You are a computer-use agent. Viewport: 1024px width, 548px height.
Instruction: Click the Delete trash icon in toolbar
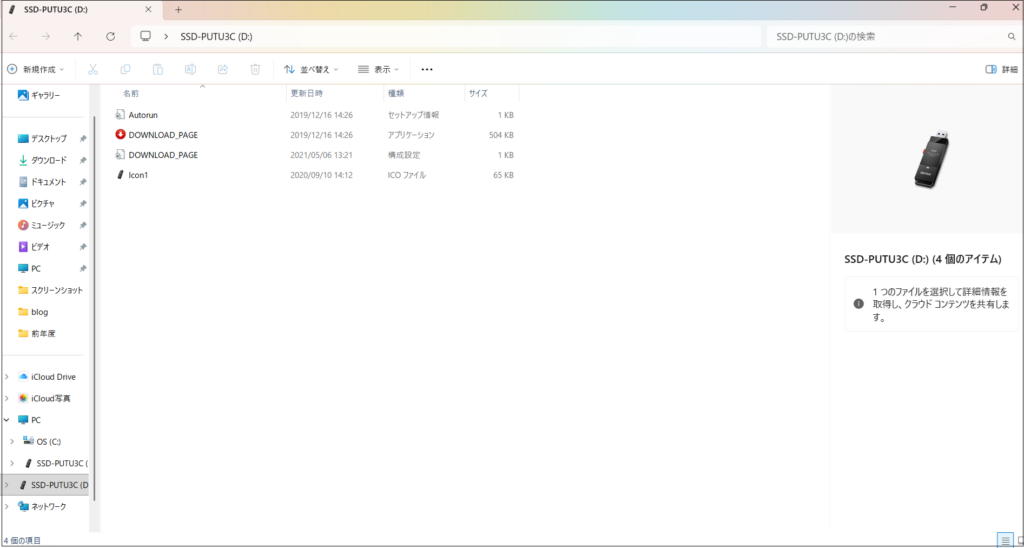pyautogui.click(x=255, y=70)
